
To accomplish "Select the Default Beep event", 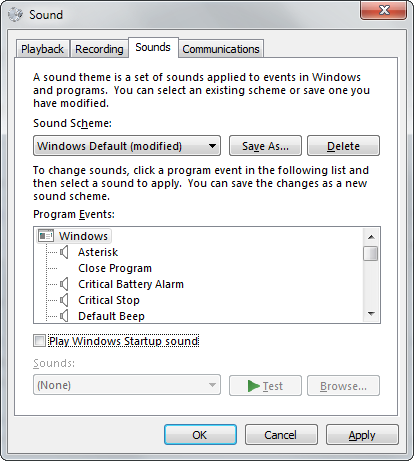I will click(111, 316).
